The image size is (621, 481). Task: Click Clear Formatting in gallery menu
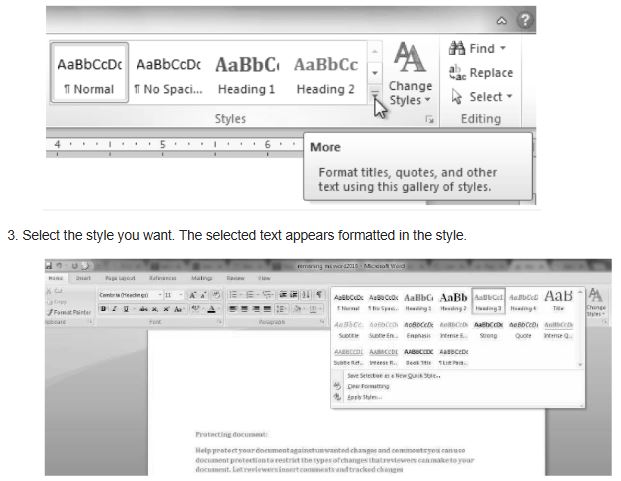coord(368,386)
